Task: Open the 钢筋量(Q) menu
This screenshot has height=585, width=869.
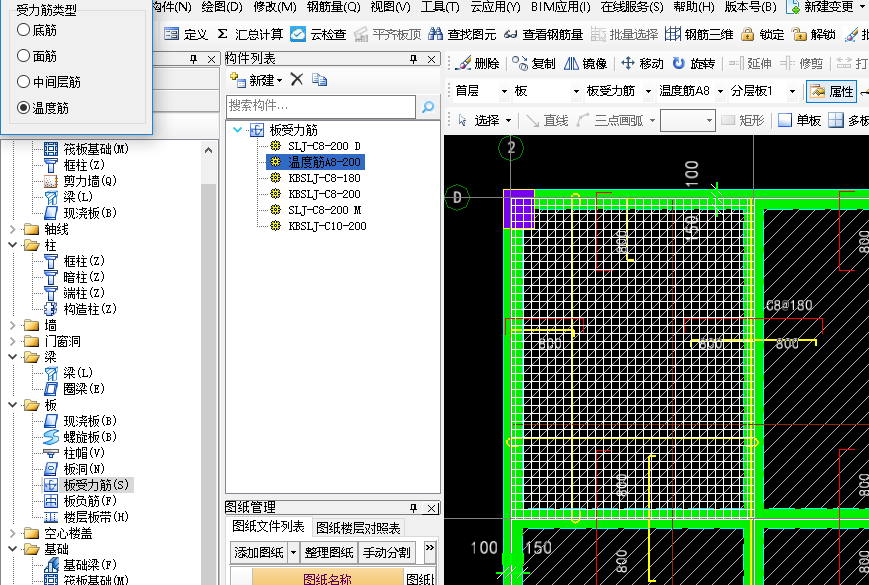Action: tap(333, 7)
